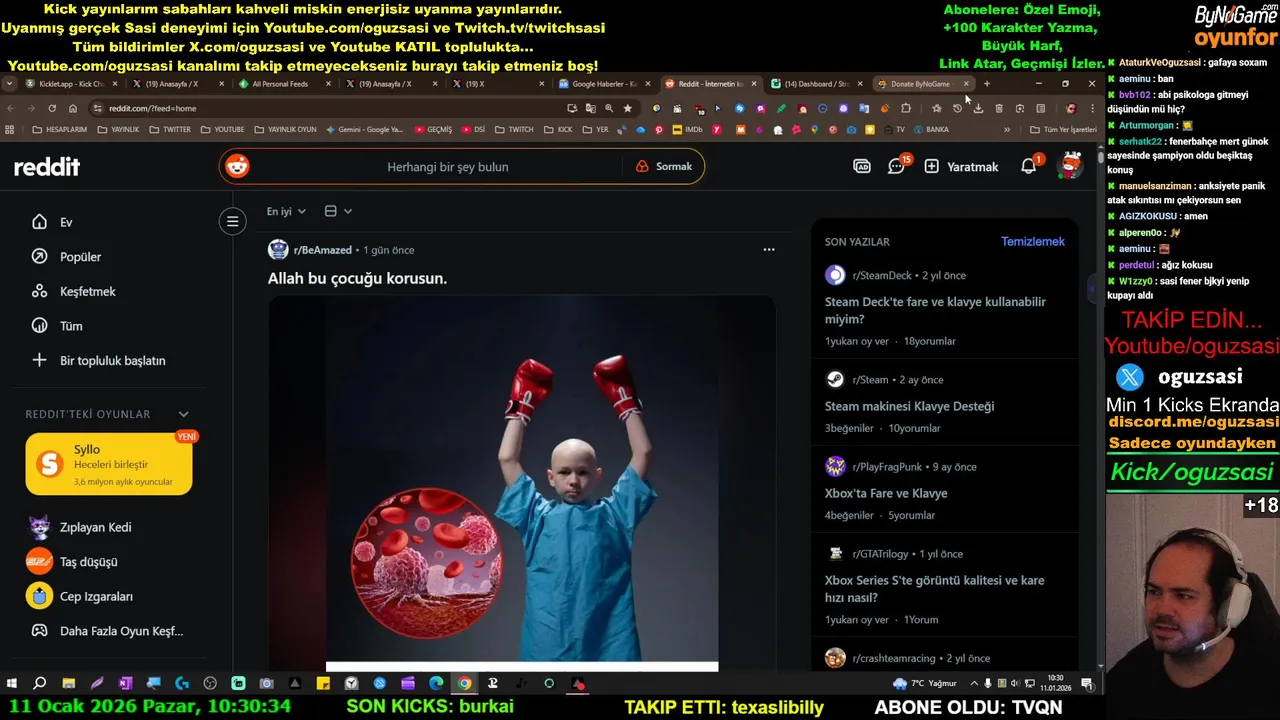Screen dimensions: 1280x720
Task: Click Temizlemek to clear recent posts
Action: pyautogui.click(x=1033, y=241)
